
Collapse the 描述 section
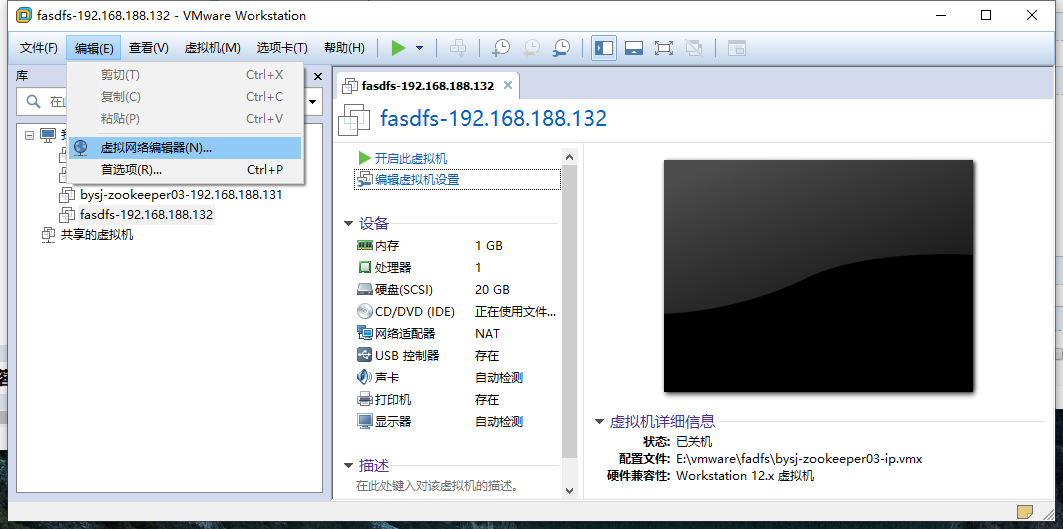pyautogui.click(x=348, y=465)
